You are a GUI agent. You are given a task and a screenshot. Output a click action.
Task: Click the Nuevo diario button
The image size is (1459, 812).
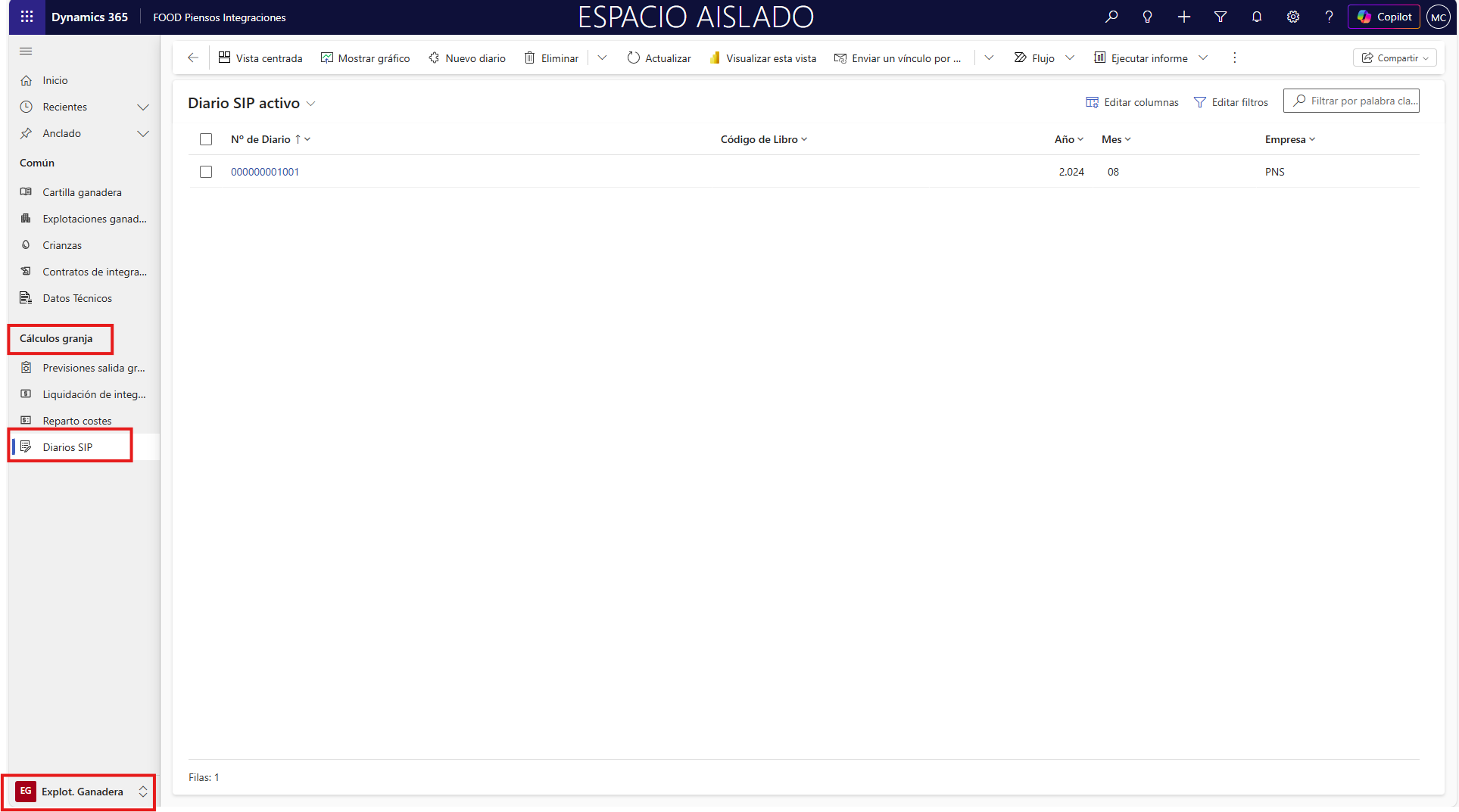pyautogui.click(x=467, y=58)
